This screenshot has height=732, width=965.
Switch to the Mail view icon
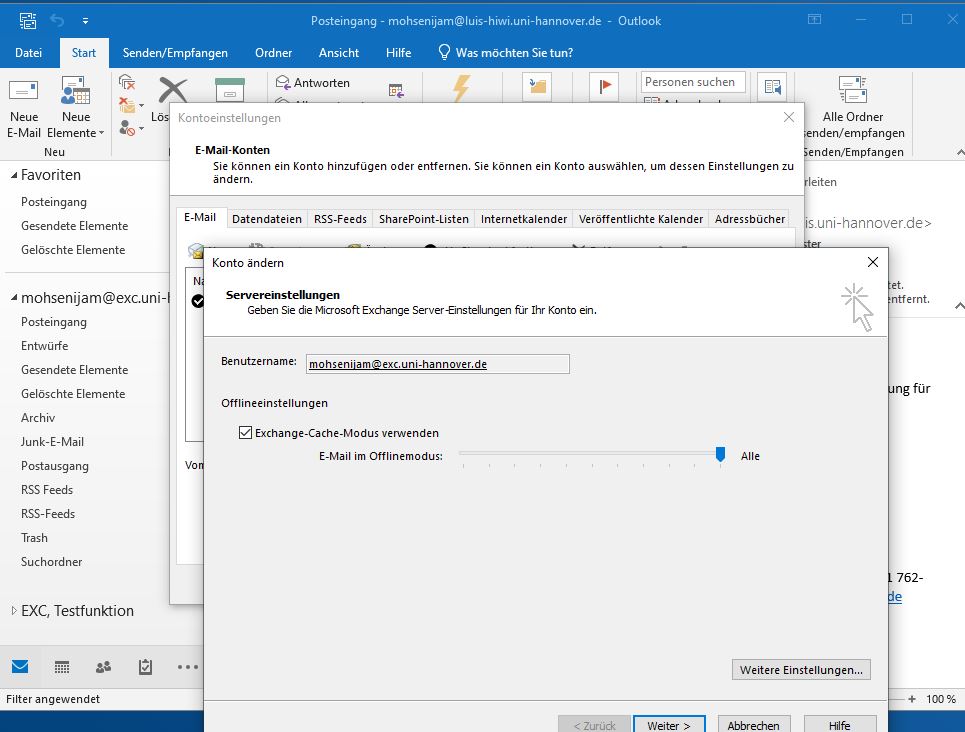(20, 667)
